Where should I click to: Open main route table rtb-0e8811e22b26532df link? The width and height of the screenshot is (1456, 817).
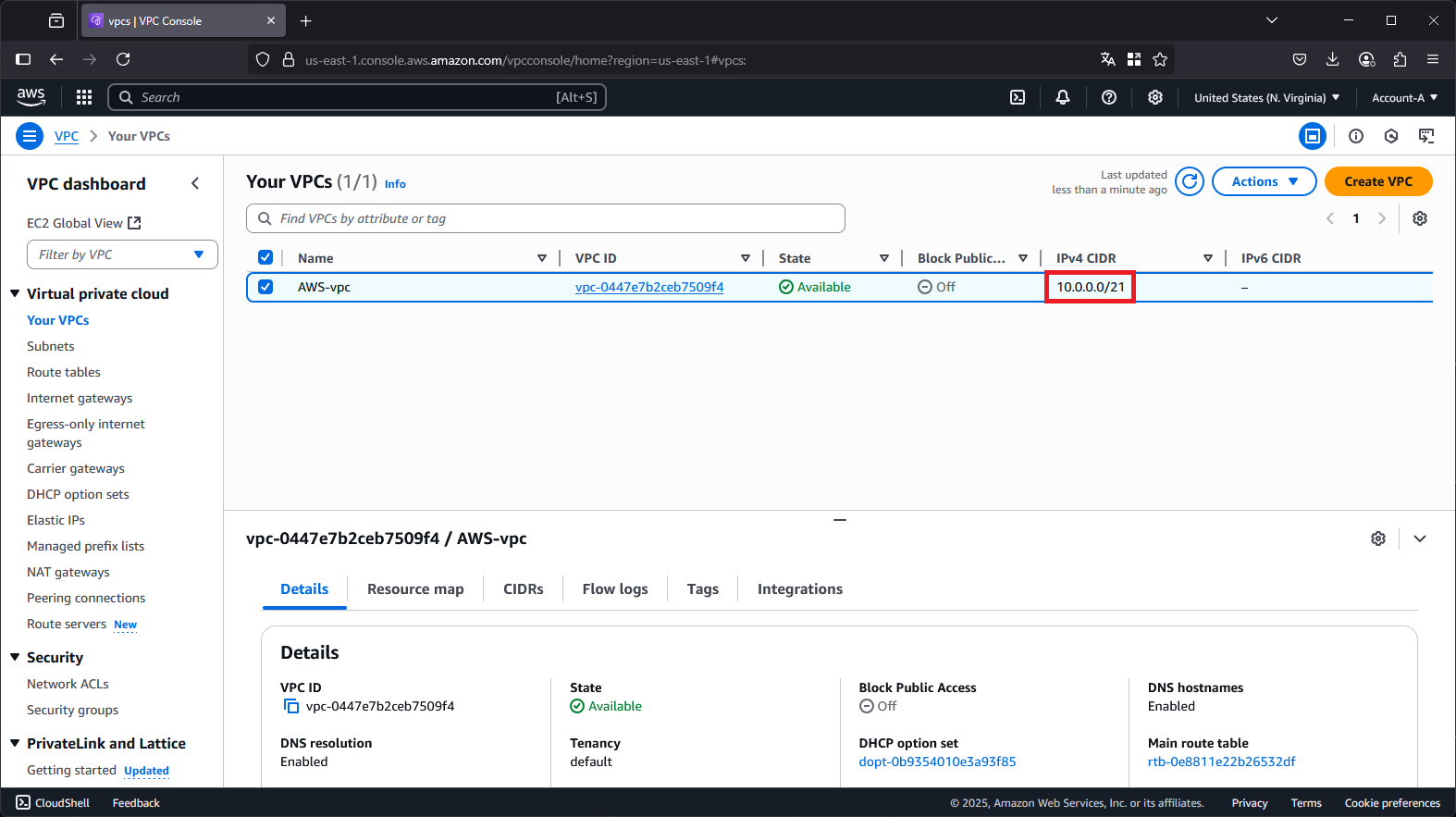[1221, 761]
